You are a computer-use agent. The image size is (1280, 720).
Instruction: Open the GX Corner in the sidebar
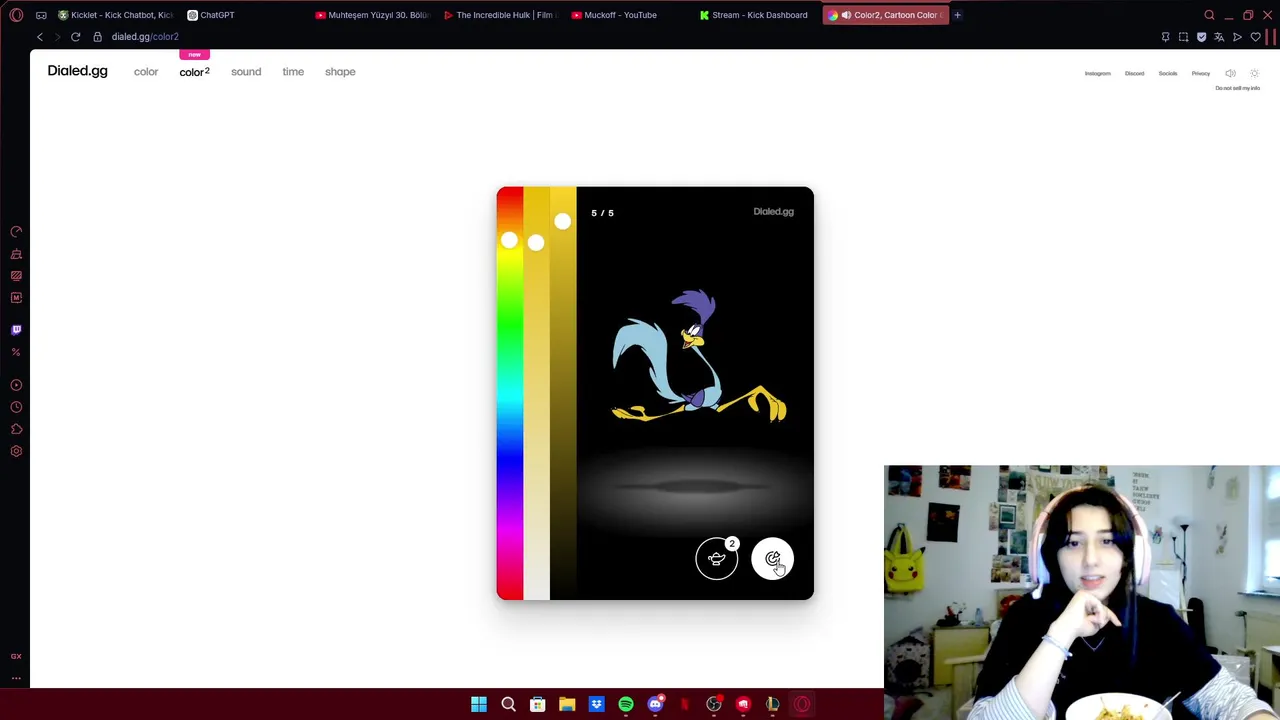(x=16, y=656)
